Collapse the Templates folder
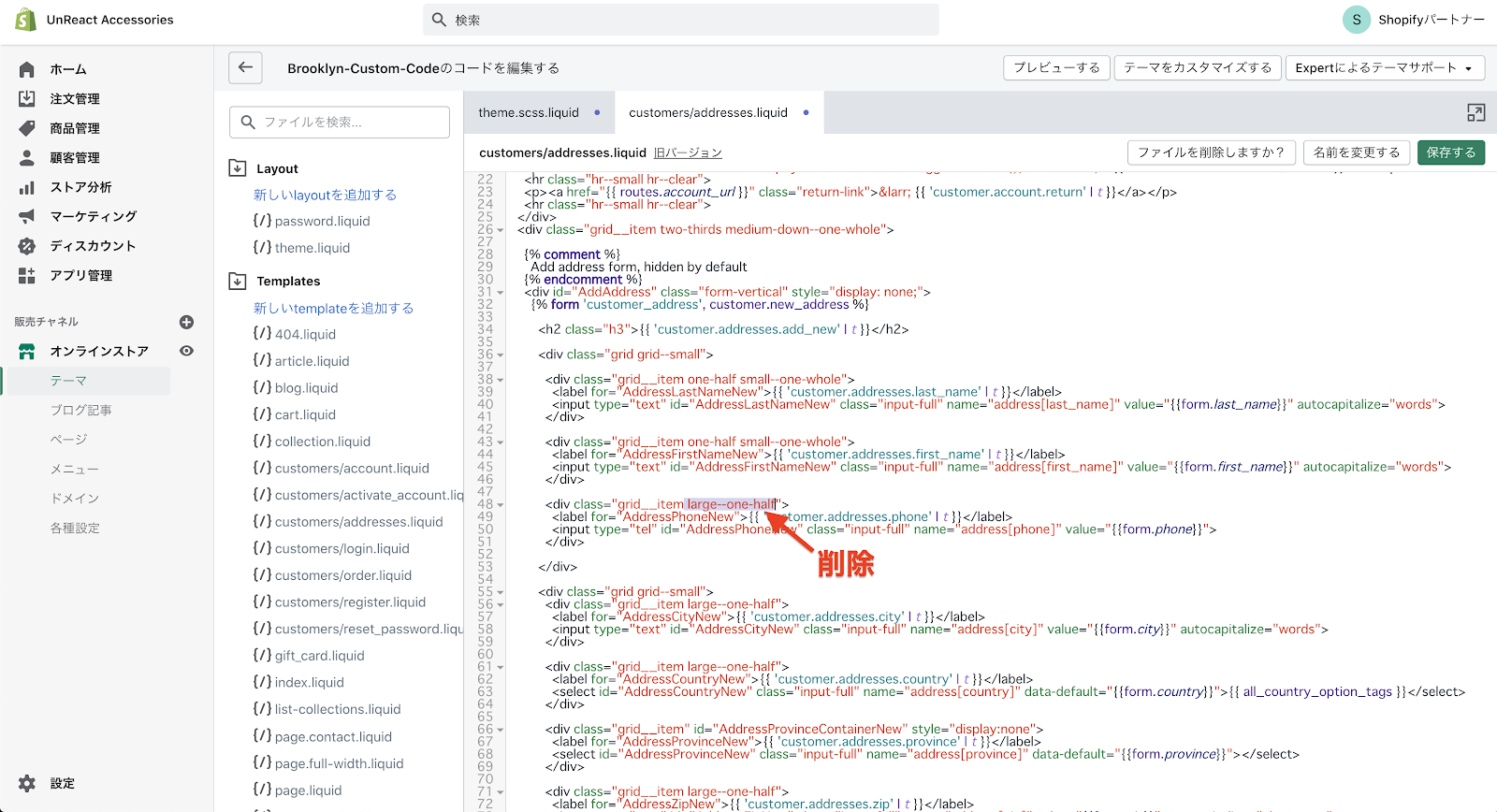 (x=238, y=281)
